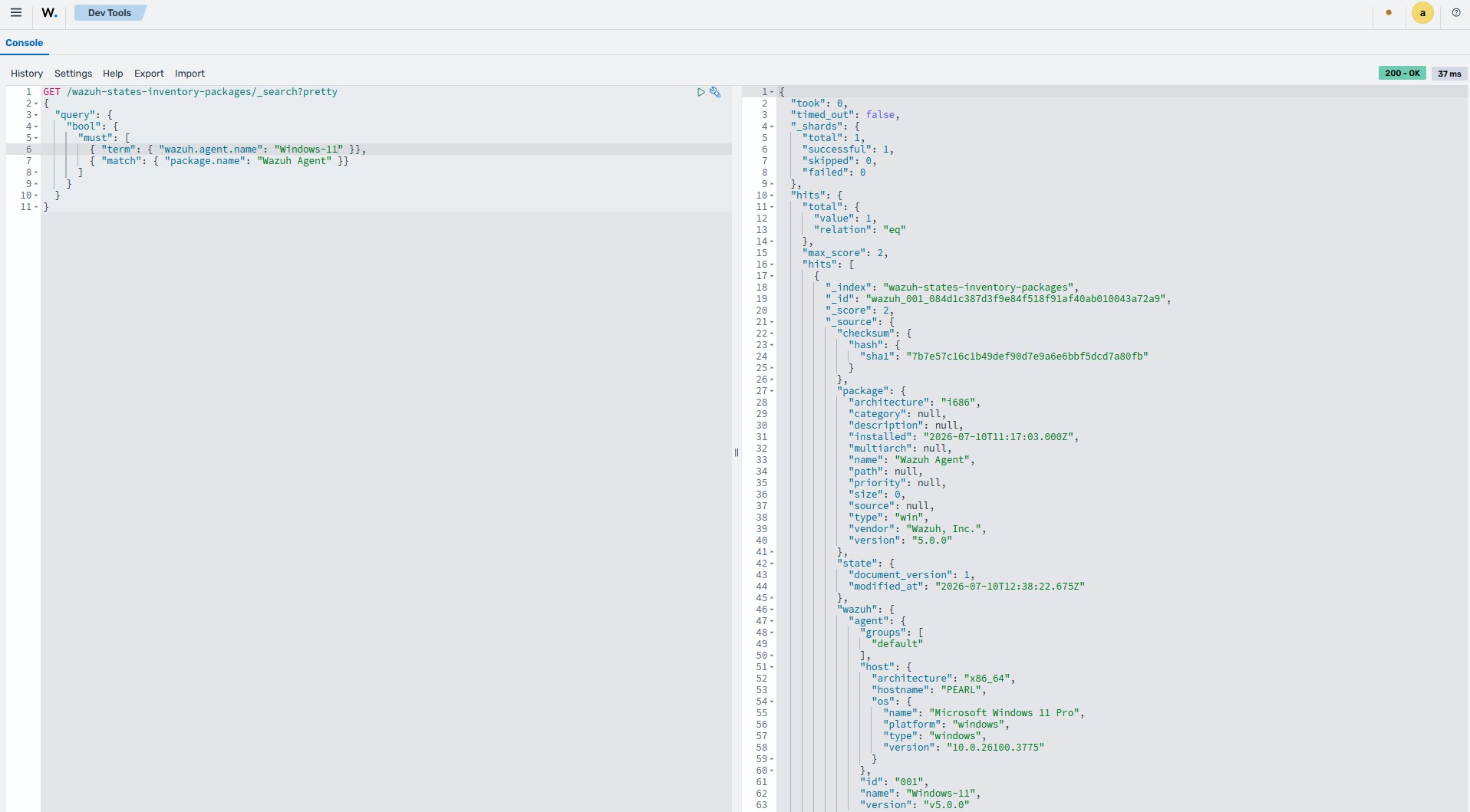This screenshot has width=1470, height=812.
Task: Click the "vendor": "Wazuh, Inc." line
Action: pyautogui.click(x=917, y=529)
